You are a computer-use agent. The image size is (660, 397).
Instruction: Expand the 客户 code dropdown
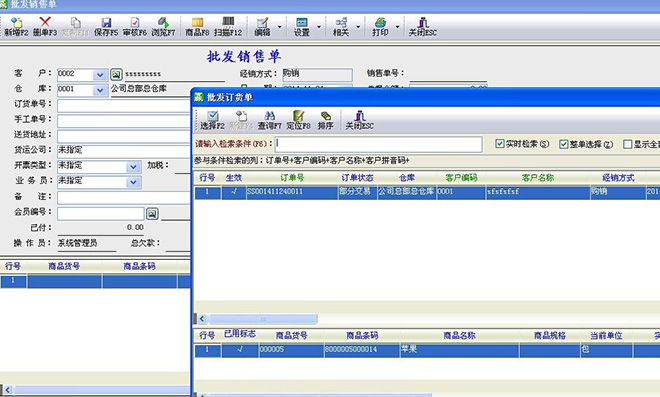click(100, 75)
